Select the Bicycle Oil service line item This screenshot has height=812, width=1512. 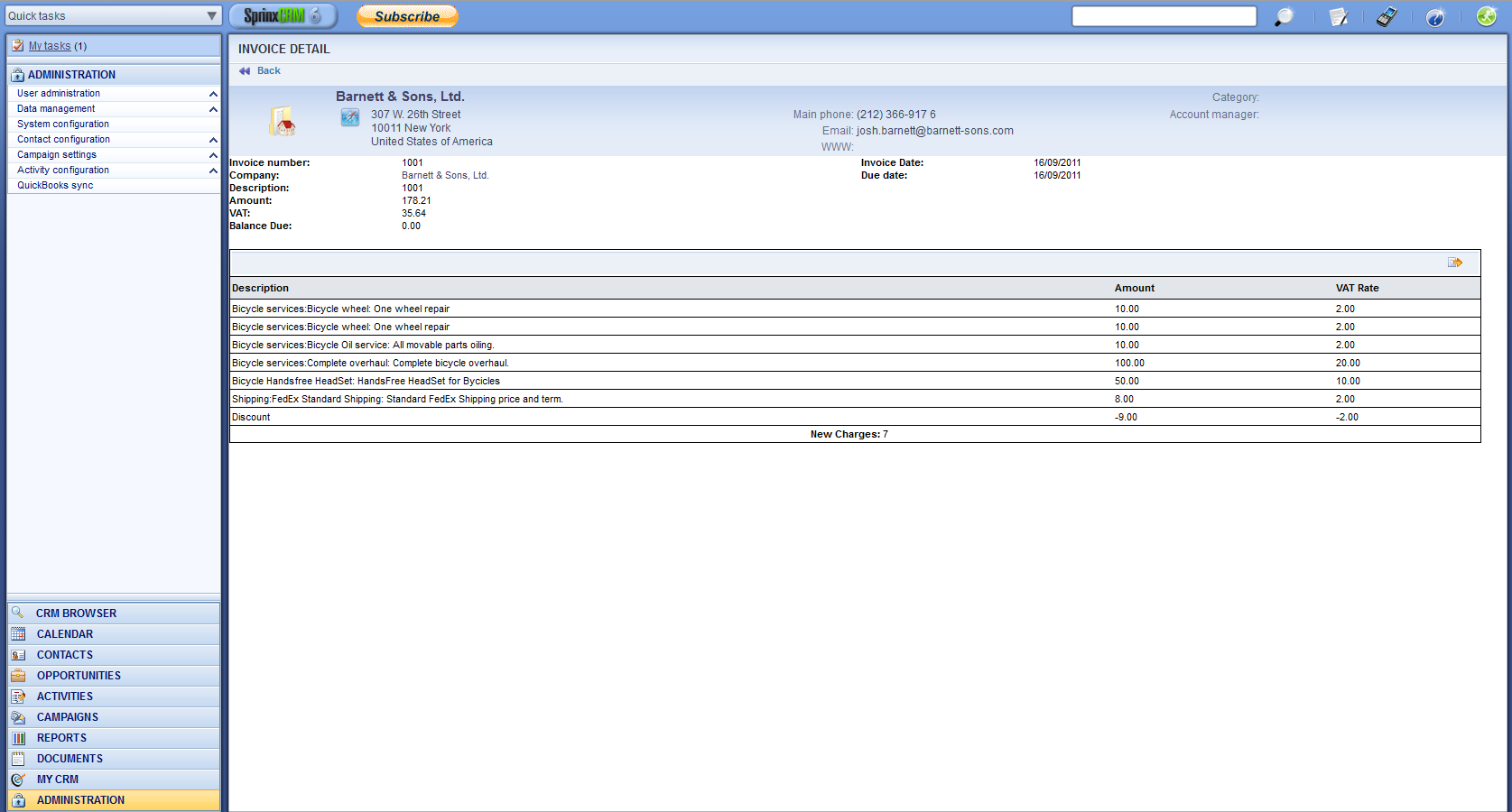coord(855,345)
